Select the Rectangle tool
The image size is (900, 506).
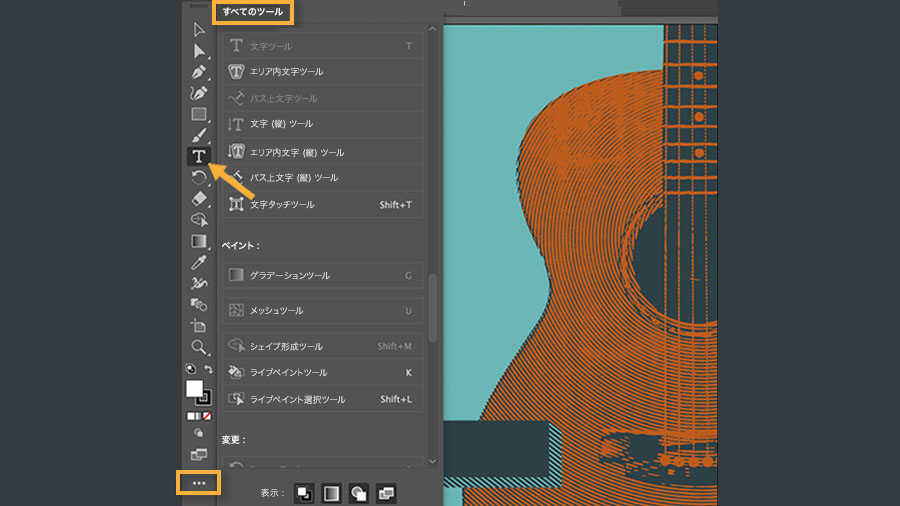point(199,114)
